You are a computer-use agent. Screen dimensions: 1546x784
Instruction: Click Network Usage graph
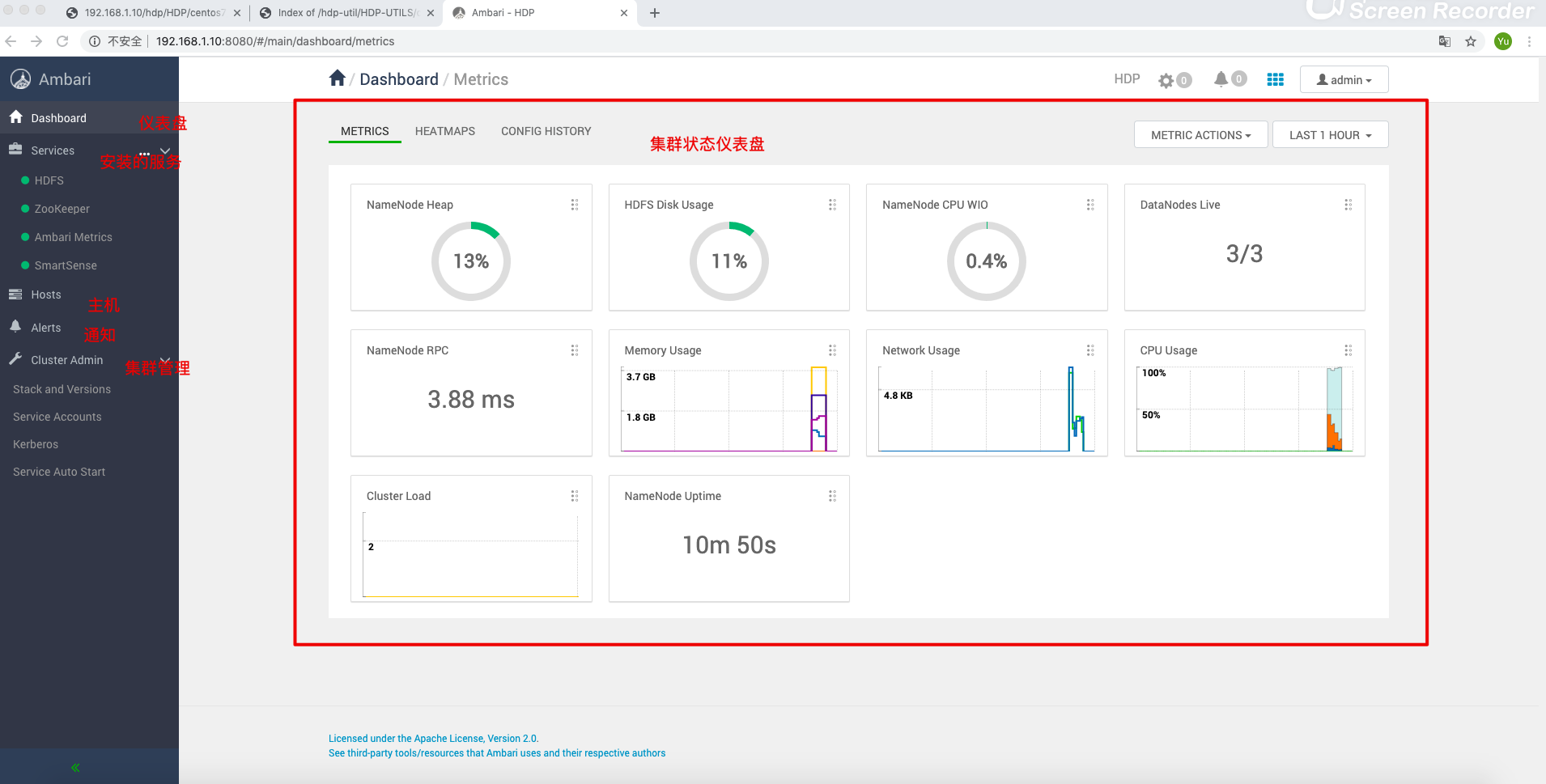(987, 409)
